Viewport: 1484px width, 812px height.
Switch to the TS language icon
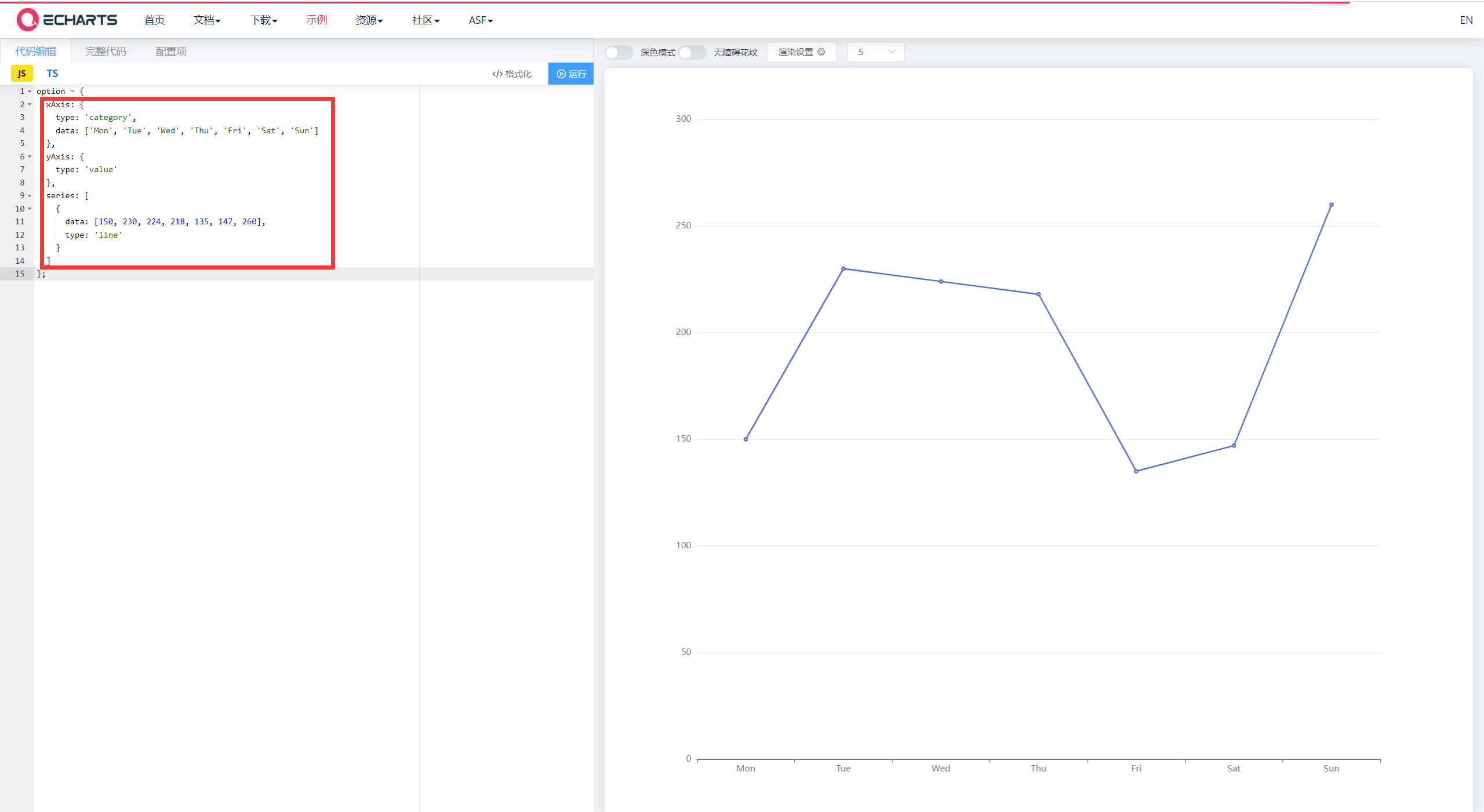[x=52, y=74]
